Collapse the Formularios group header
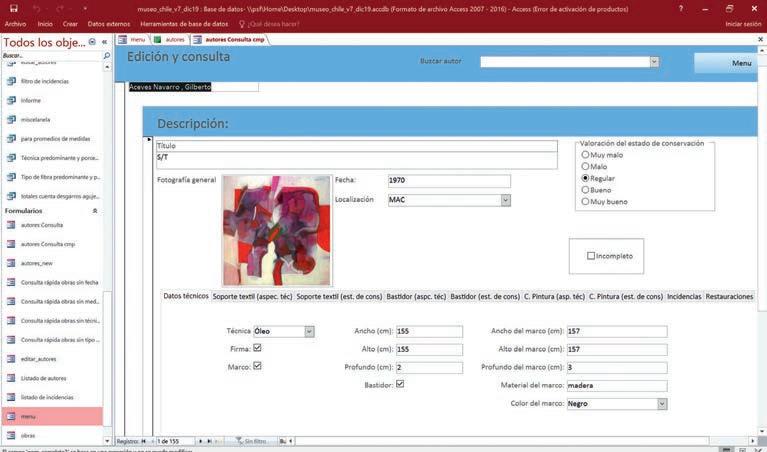 click(95, 211)
